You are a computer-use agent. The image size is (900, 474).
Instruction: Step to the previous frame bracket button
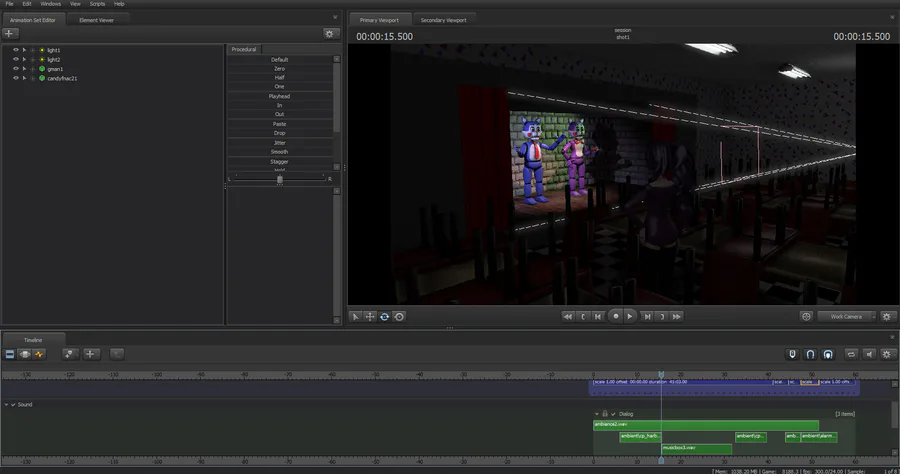pyautogui.click(x=583, y=316)
